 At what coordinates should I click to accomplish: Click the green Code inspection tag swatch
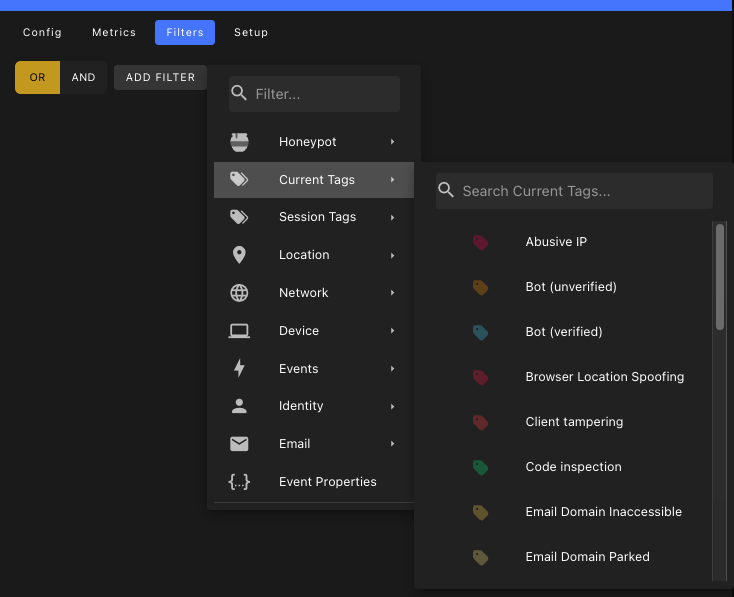(x=480, y=467)
